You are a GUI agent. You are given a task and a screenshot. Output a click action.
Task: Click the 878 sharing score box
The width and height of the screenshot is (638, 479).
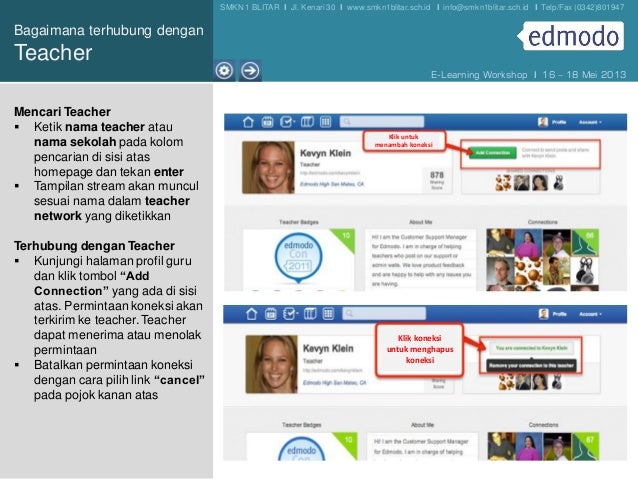pos(437,179)
